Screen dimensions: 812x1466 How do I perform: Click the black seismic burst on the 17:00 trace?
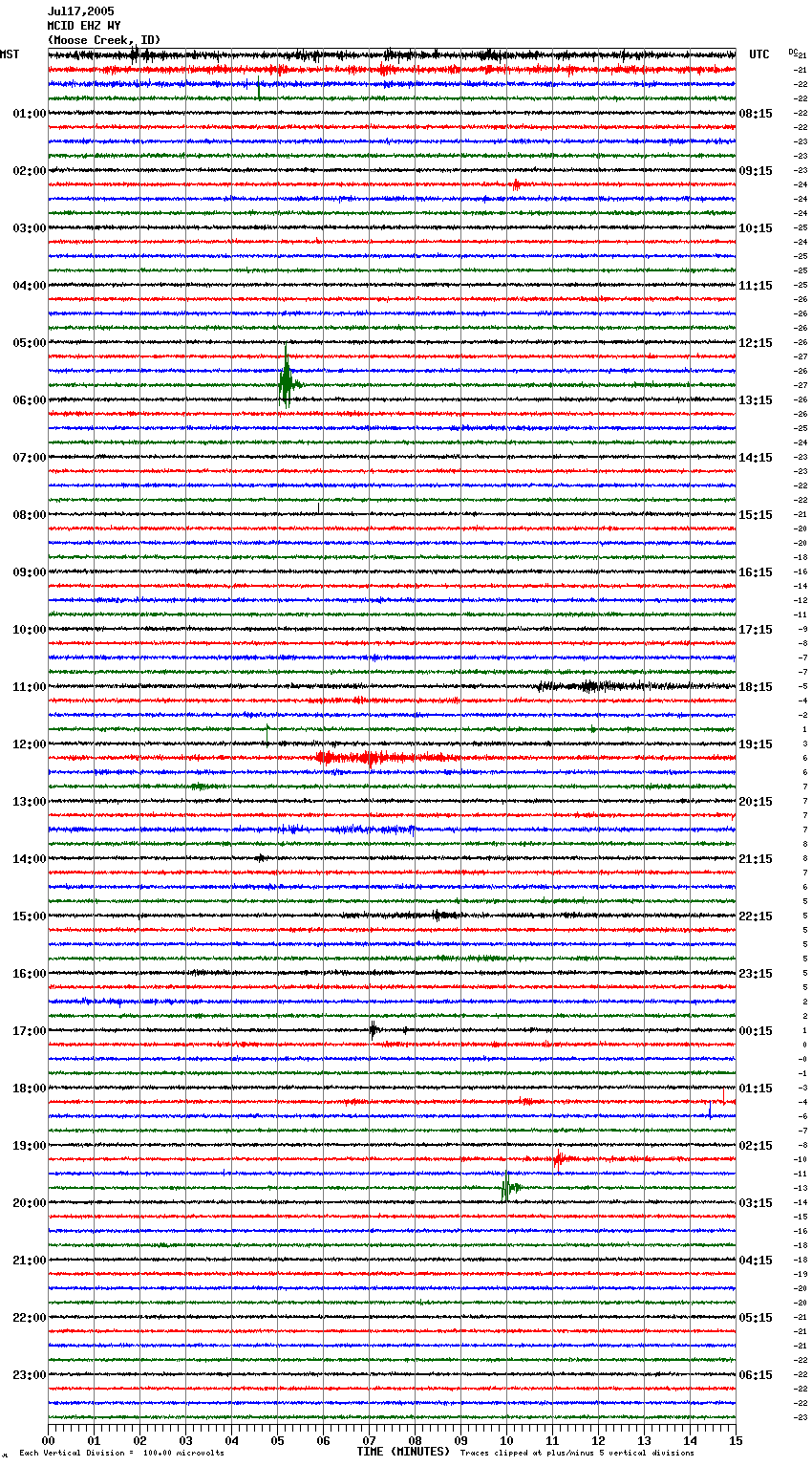[x=374, y=1030]
